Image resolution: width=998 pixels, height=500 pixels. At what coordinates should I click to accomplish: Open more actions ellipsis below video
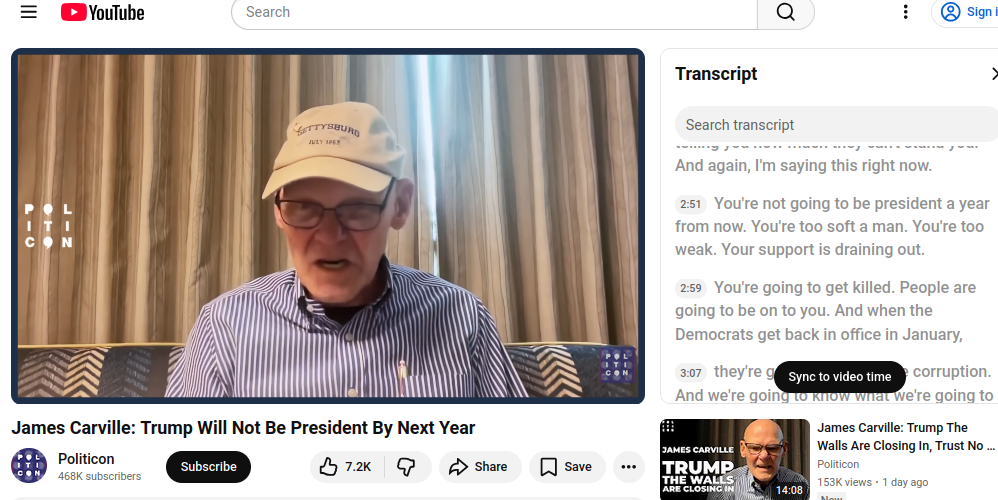629,467
